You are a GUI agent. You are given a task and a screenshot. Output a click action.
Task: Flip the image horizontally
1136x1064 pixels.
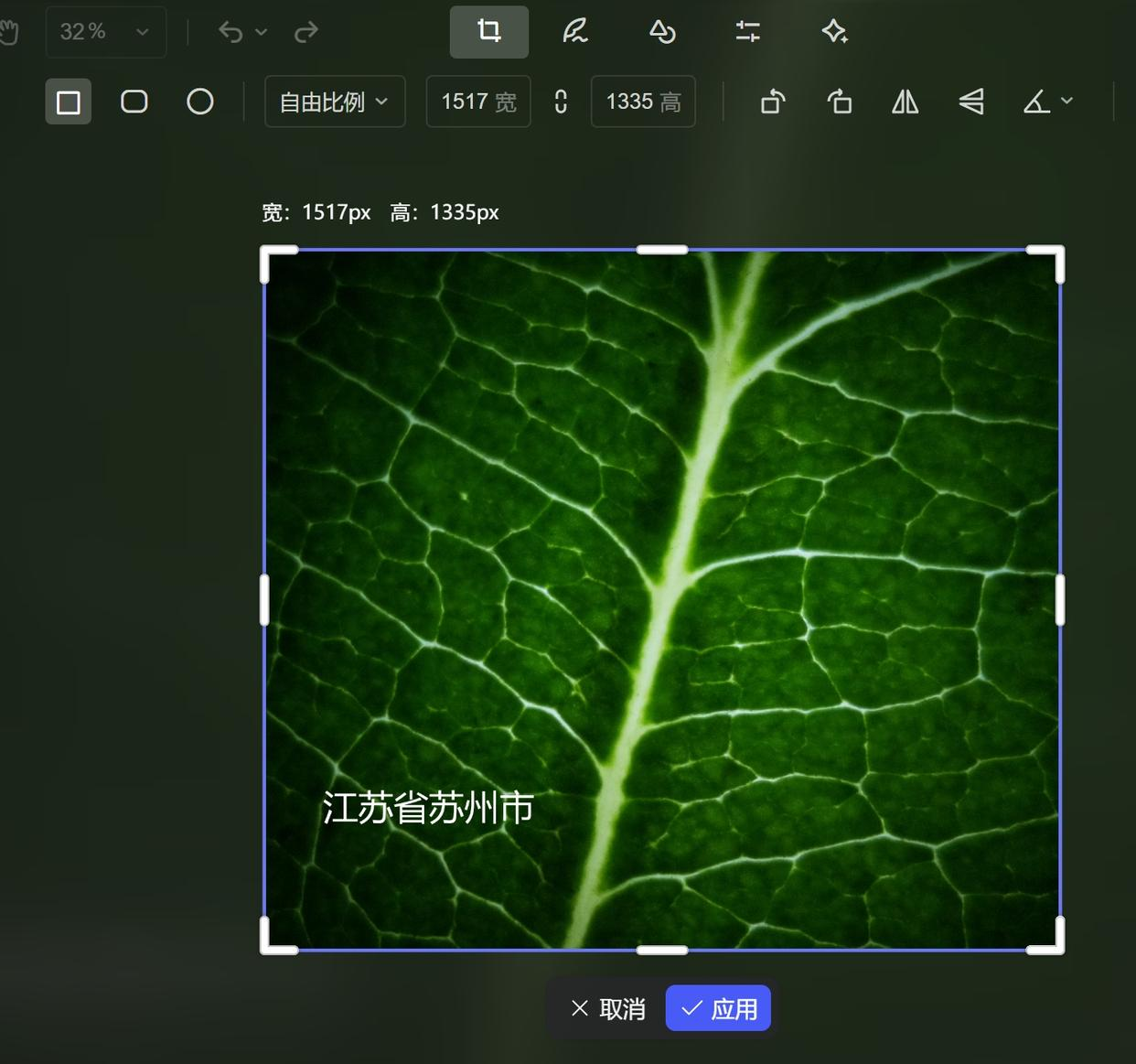tap(905, 102)
